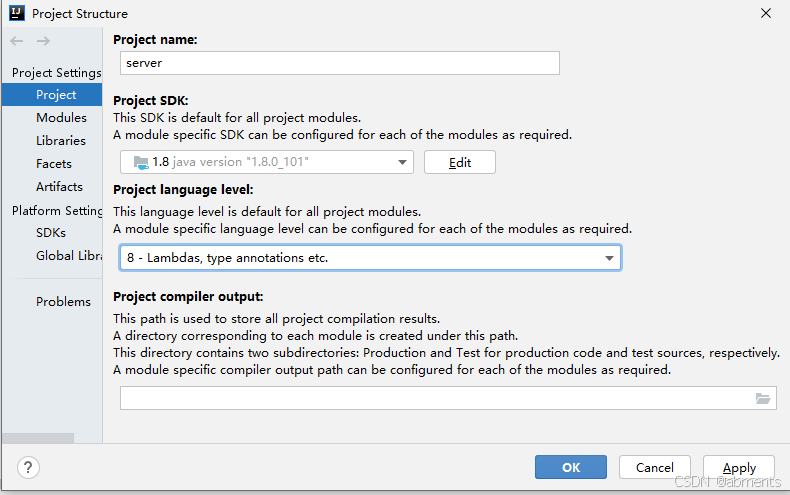Click the IntelliJ logo in the title bar
Screen dimensions: 790x495
click(17, 14)
